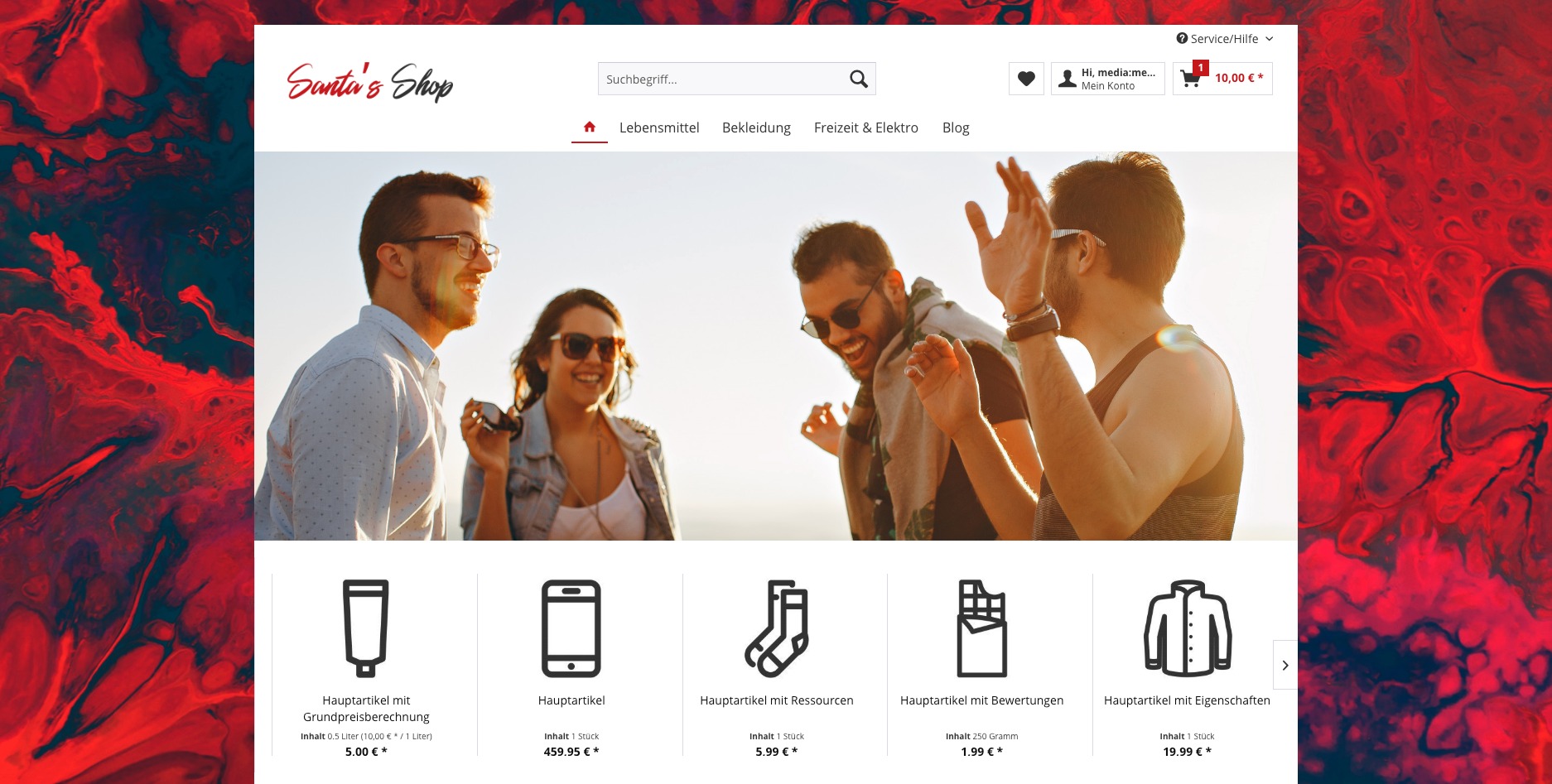Click the home icon in navigation

[x=590, y=127]
